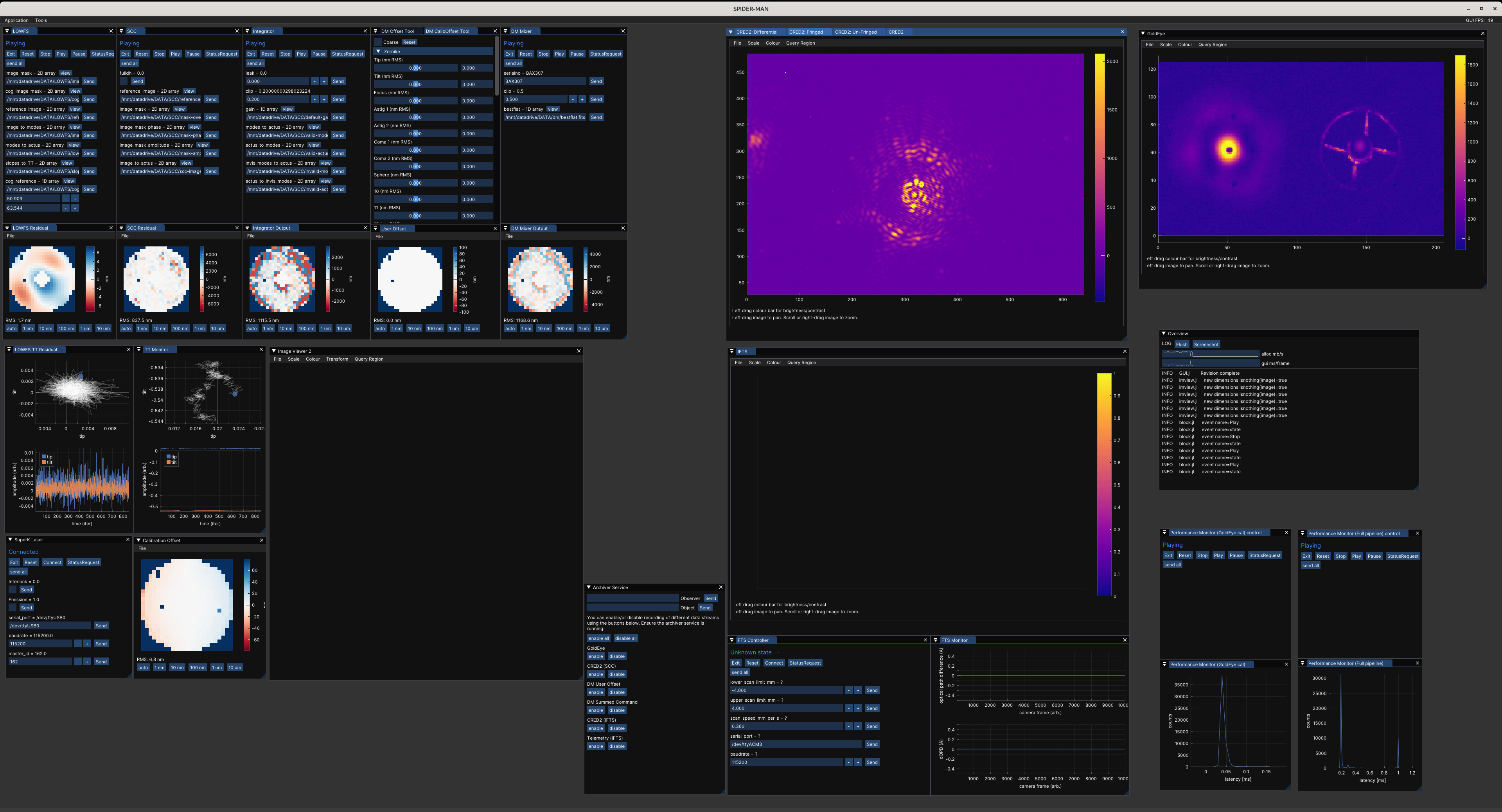Open the FTS Monitor dock menu icon
Viewport: 1502px width, 812px height.
(x=936, y=640)
